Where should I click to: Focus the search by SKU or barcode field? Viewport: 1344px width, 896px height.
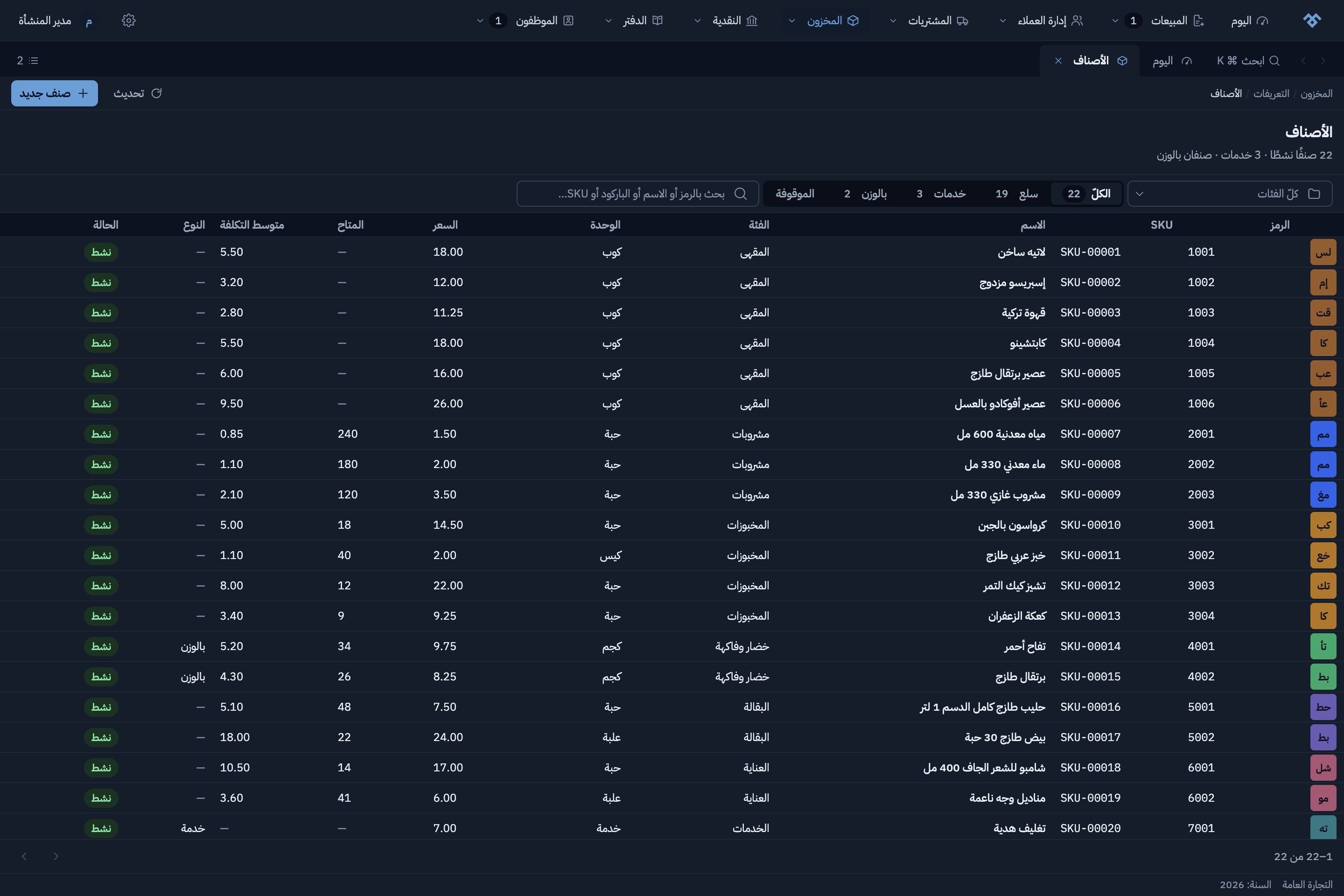638,194
